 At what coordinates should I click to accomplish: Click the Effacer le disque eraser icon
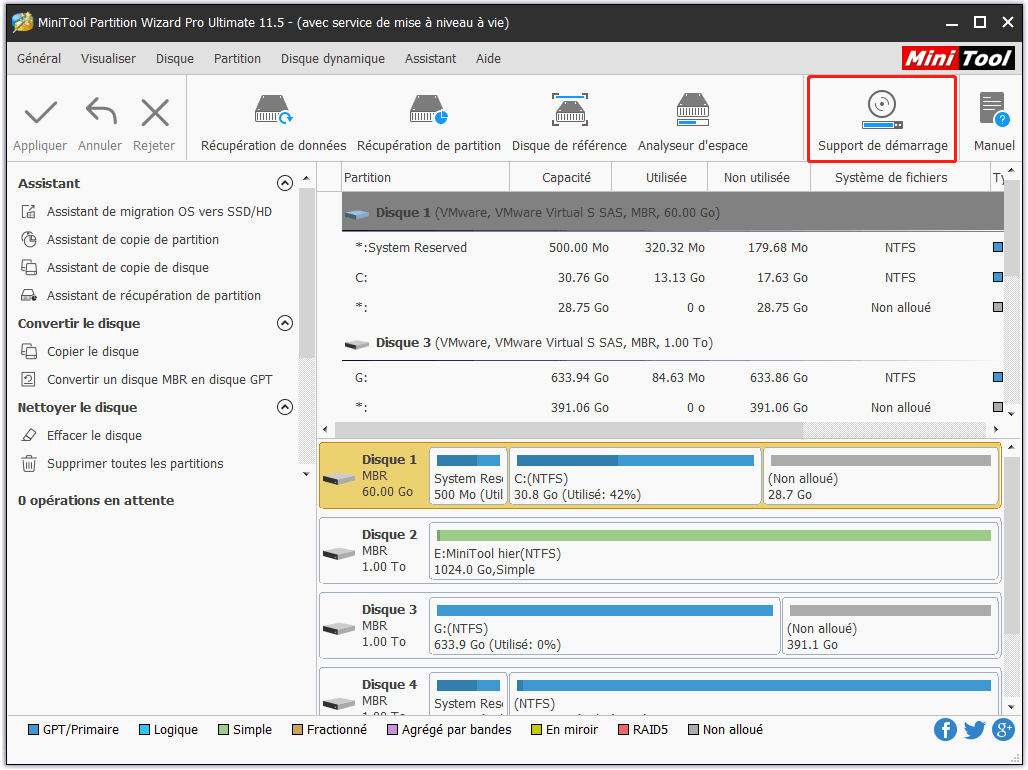point(29,436)
